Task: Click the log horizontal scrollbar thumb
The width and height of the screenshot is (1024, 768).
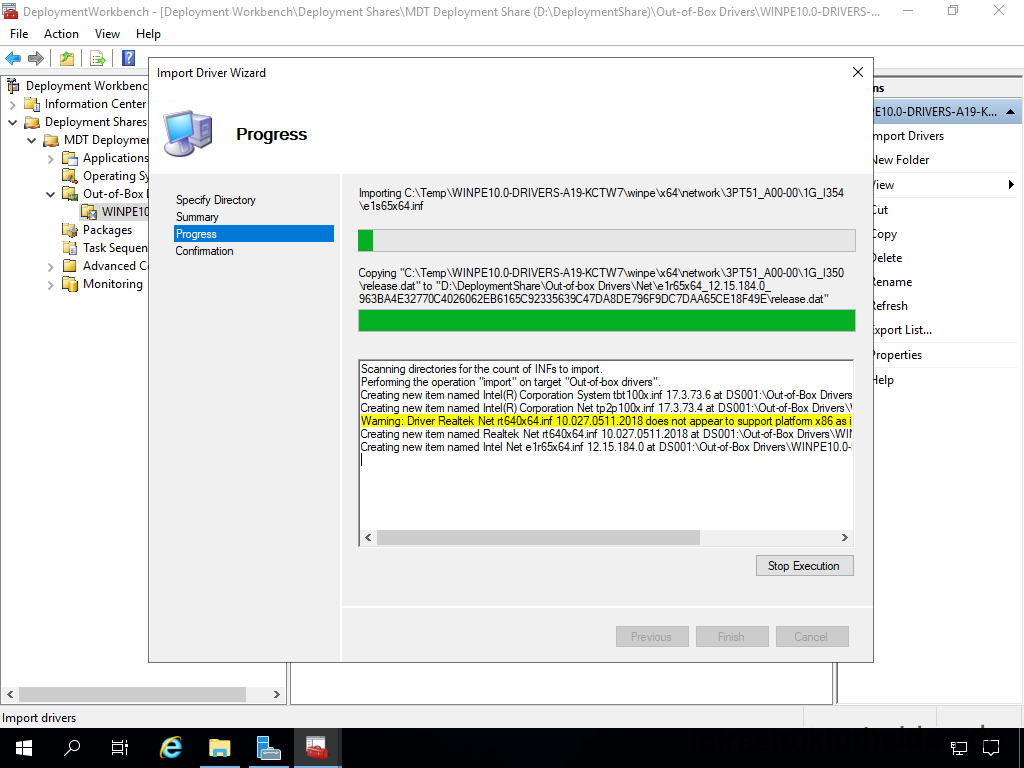Action: (x=538, y=537)
